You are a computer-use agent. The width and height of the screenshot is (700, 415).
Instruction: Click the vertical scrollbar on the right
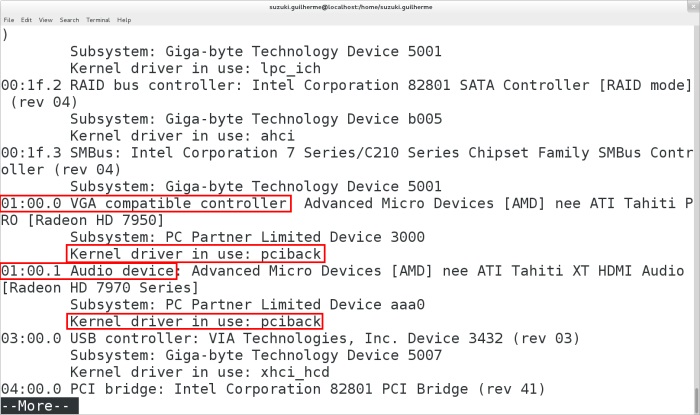click(694, 200)
